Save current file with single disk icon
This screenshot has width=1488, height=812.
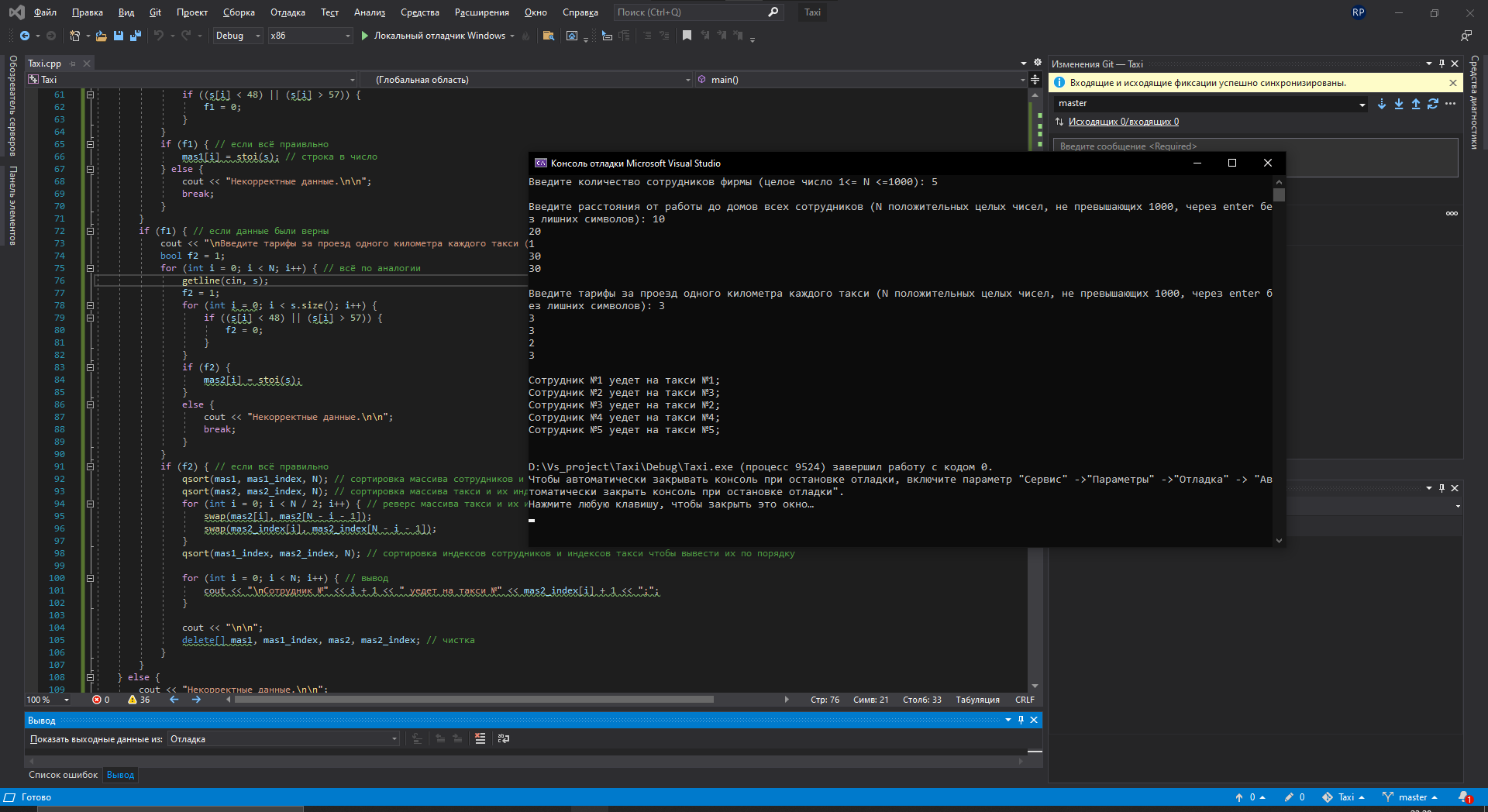pos(119,36)
